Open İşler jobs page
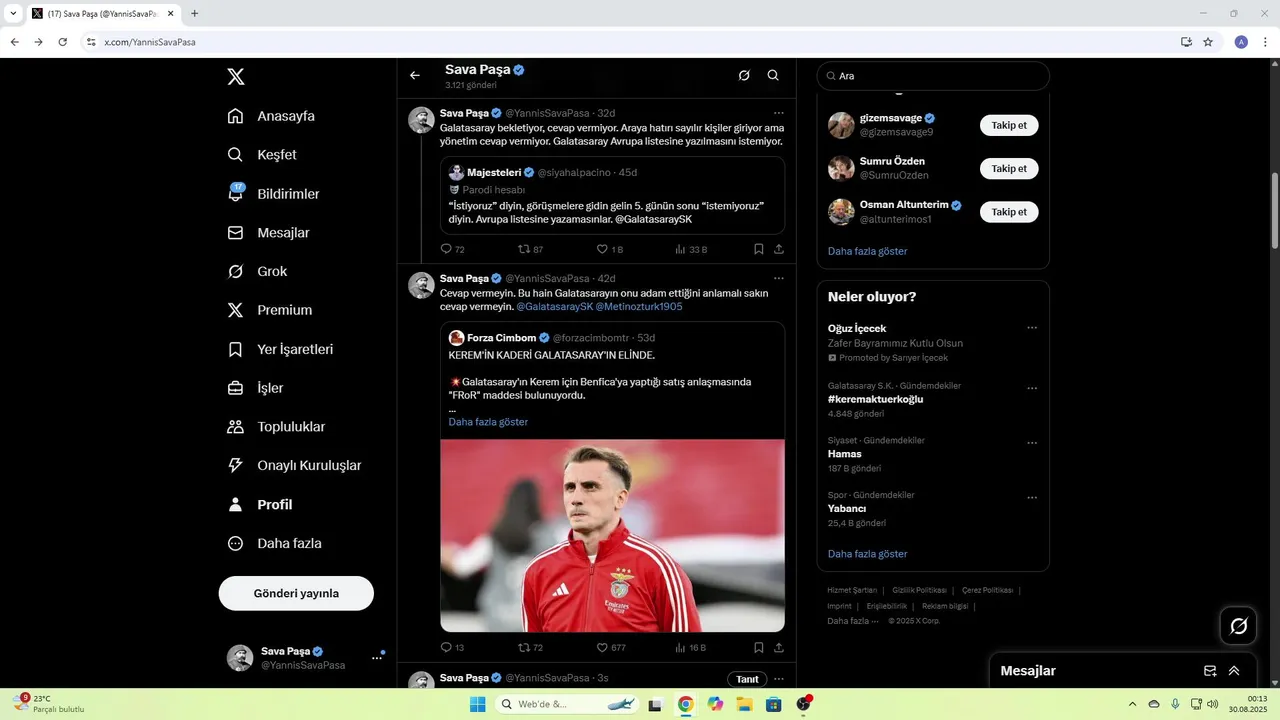 (255, 388)
